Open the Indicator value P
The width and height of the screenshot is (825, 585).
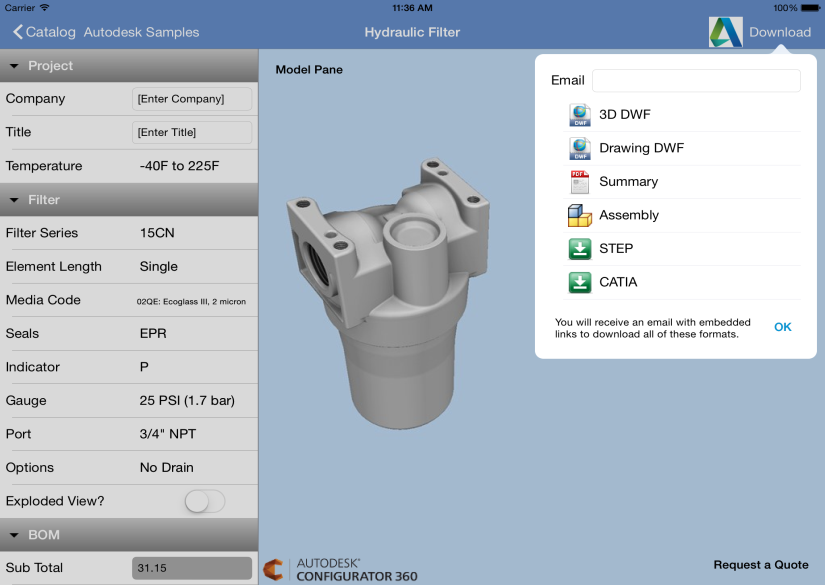pyautogui.click(x=144, y=367)
